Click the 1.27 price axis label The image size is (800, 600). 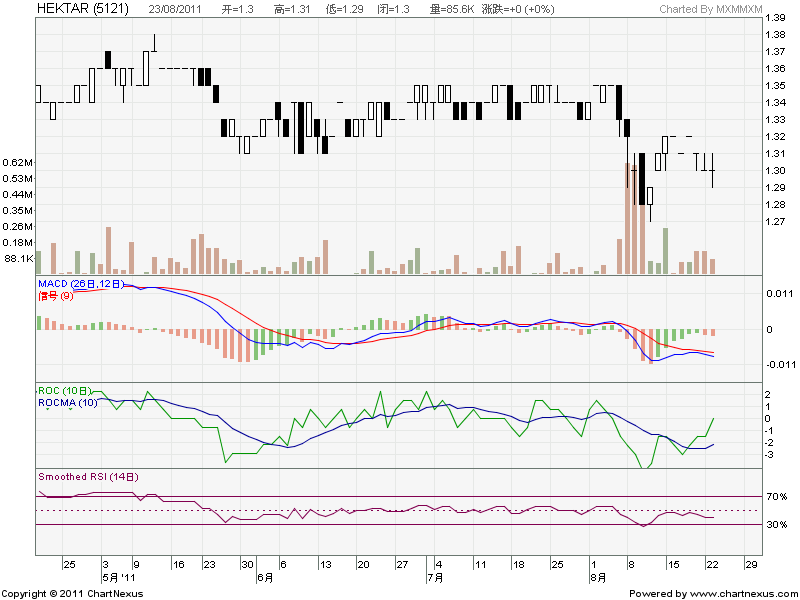(x=775, y=222)
